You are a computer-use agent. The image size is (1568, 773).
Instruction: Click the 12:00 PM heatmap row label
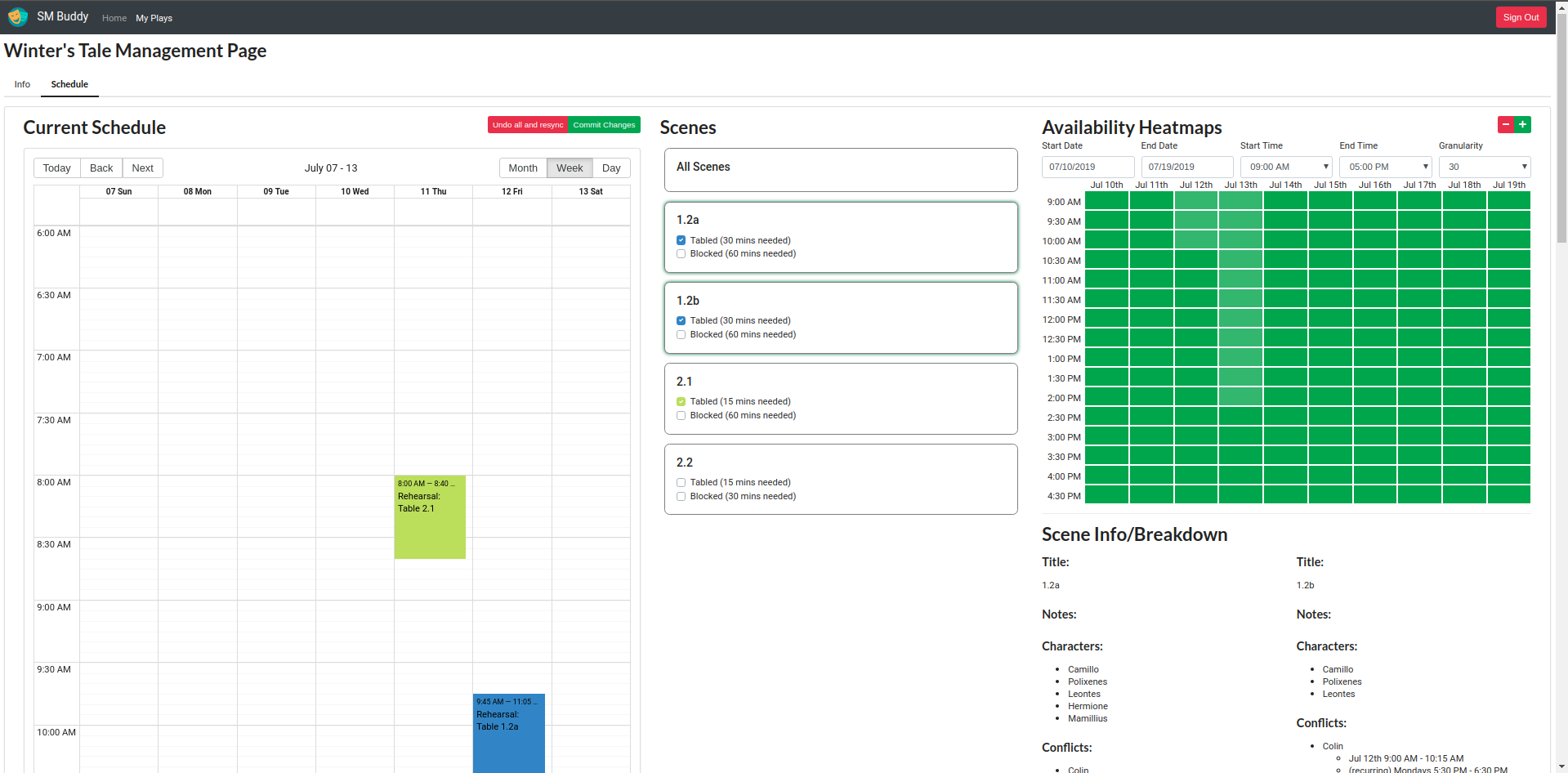pyautogui.click(x=1061, y=319)
